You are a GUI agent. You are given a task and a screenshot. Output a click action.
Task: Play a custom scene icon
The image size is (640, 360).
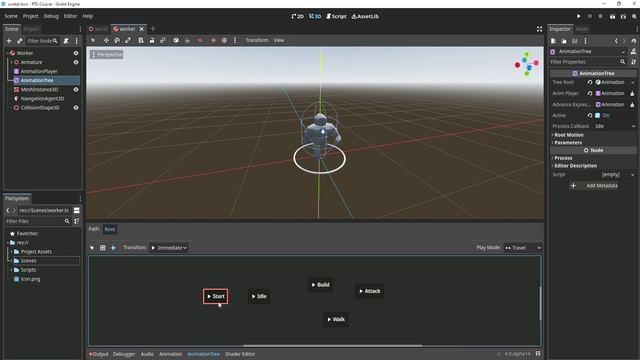(x=623, y=16)
